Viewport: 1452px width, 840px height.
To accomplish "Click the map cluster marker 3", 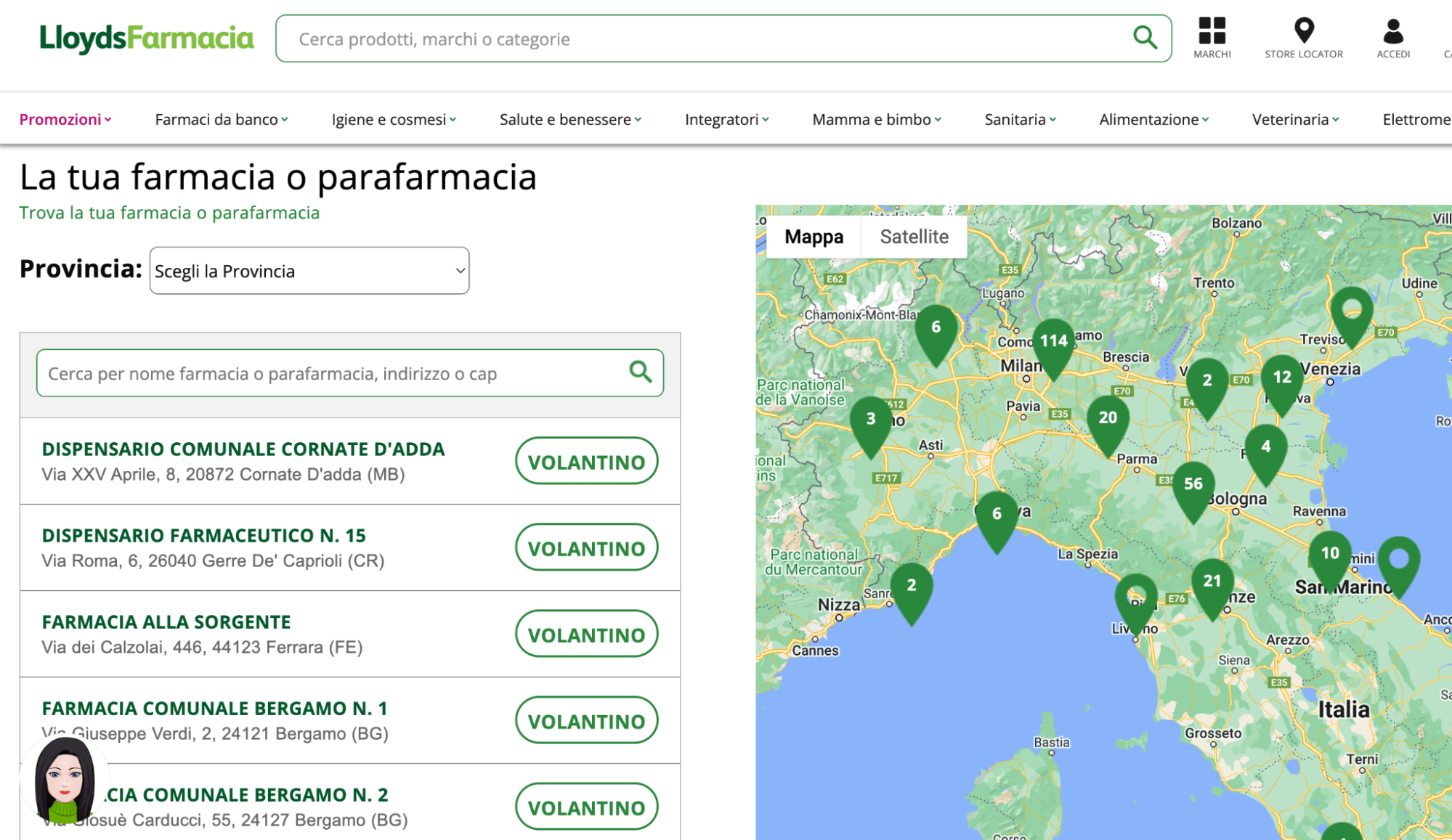I will pyautogui.click(x=870, y=427).
